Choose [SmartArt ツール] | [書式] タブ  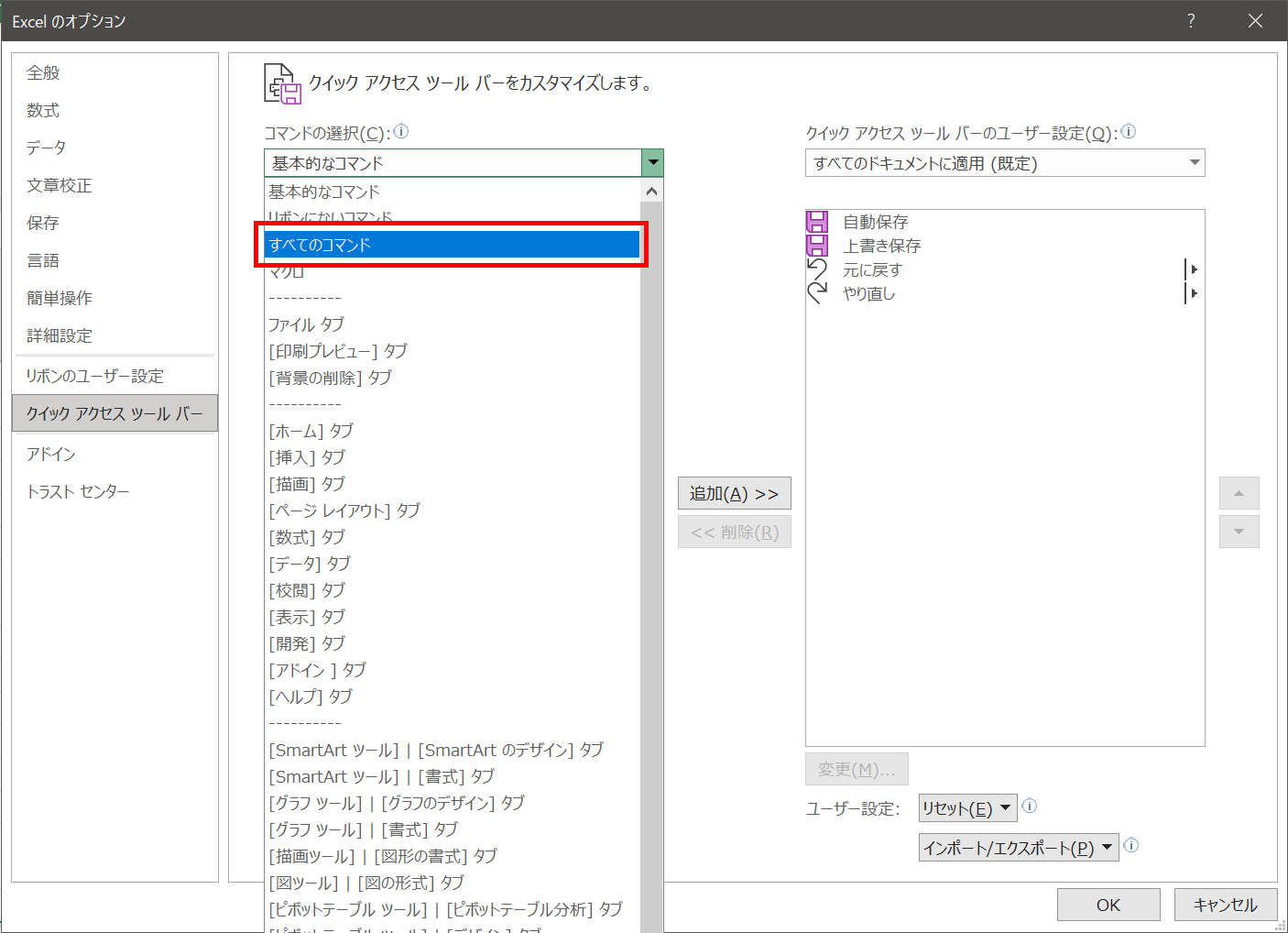(x=453, y=776)
